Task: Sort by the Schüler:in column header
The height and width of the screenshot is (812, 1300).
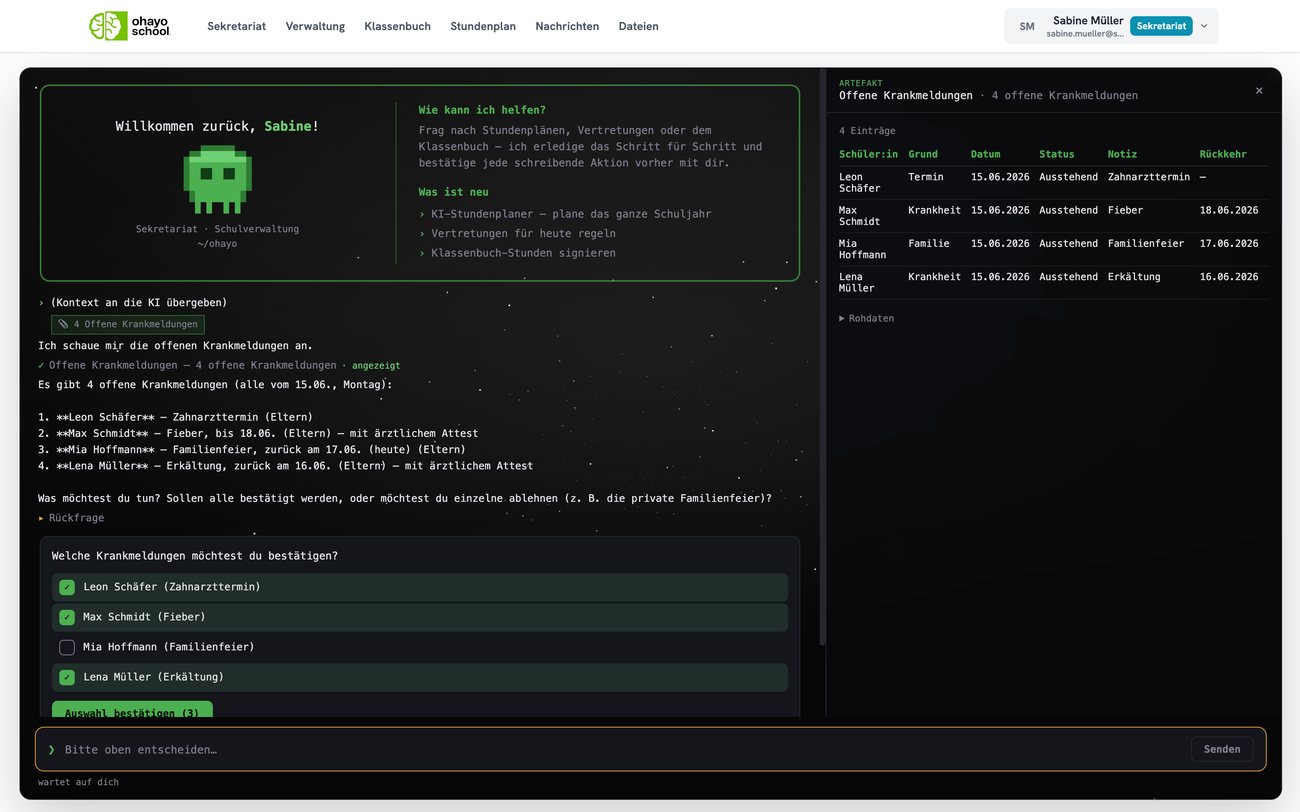Action: (868, 154)
